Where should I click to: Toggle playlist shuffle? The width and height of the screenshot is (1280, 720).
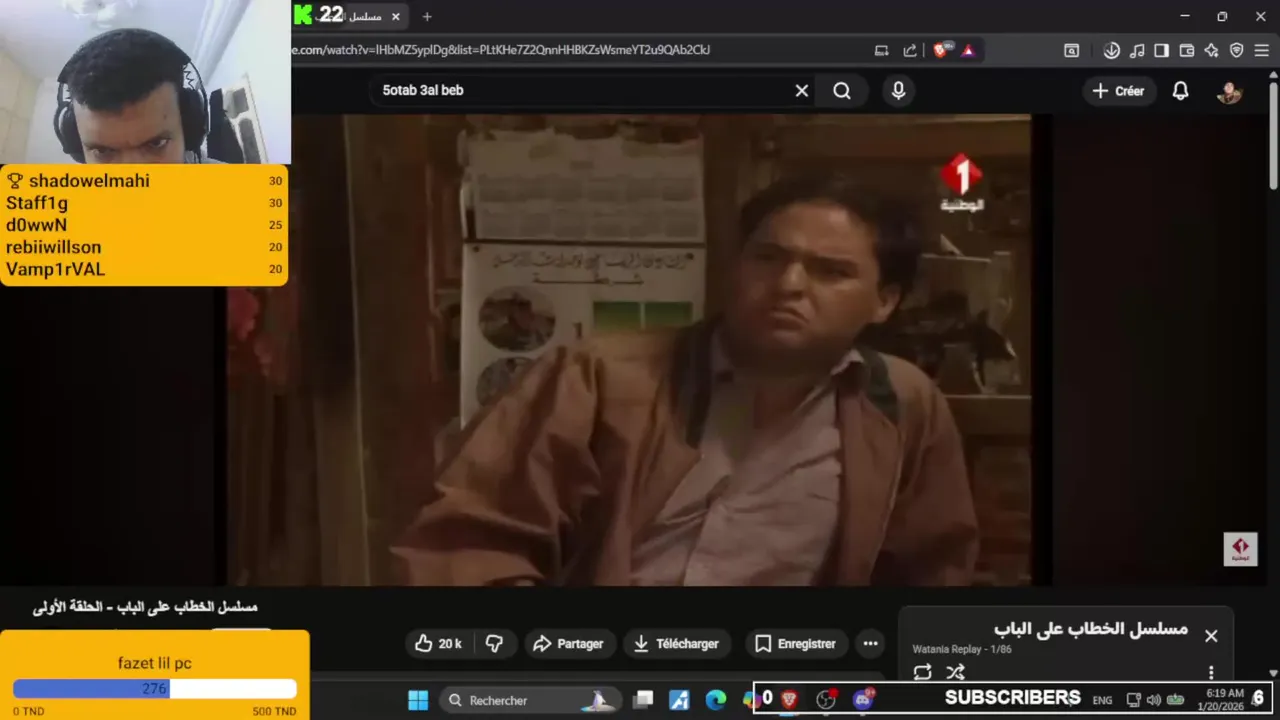[x=955, y=672]
